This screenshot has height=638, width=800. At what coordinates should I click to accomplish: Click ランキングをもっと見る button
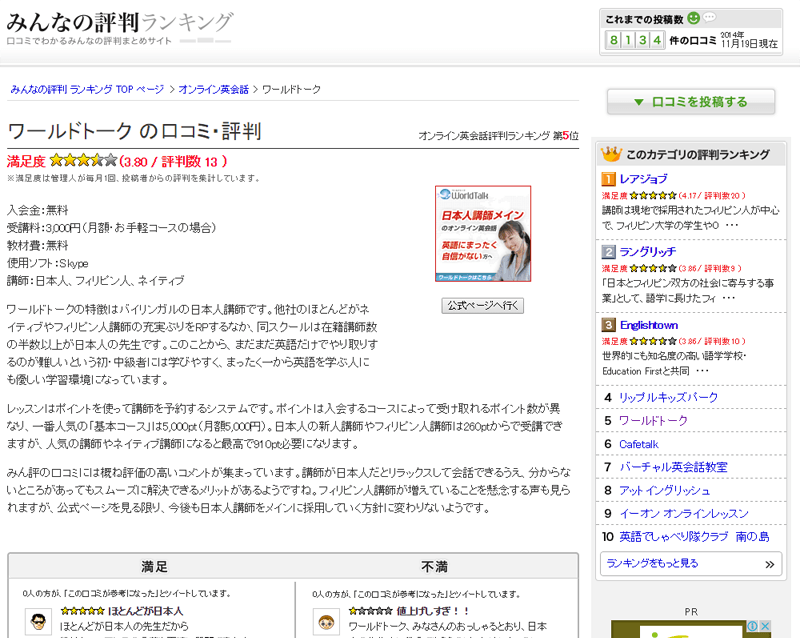pyautogui.click(x=691, y=564)
